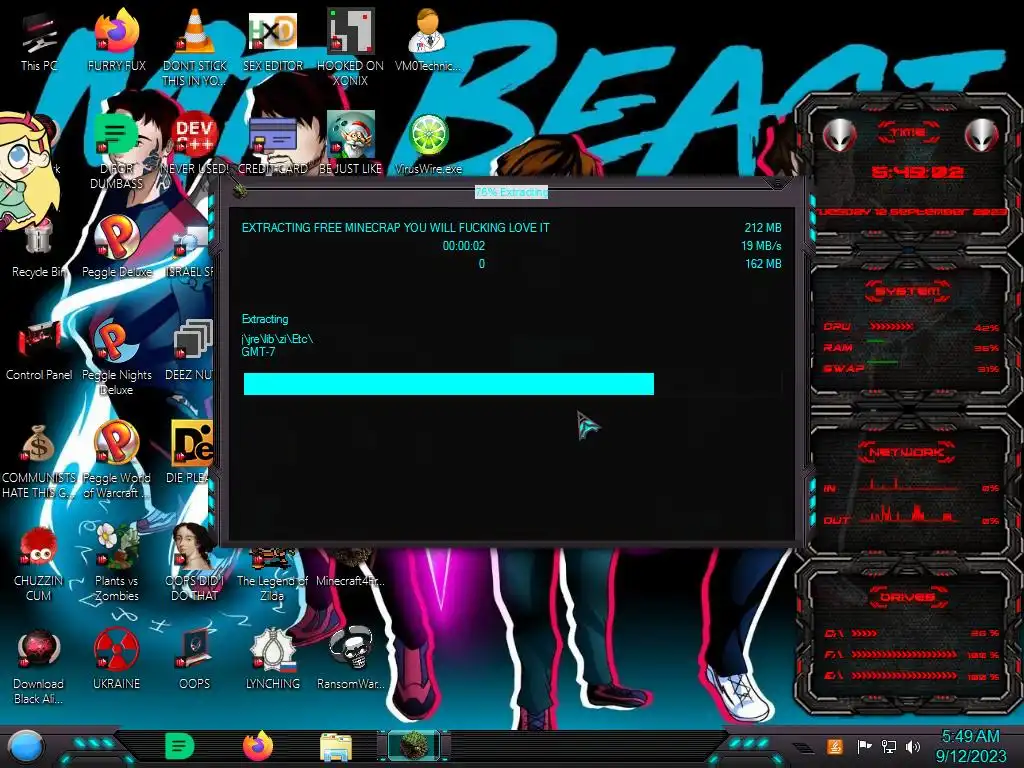1024x768 pixels.
Task: Close the extracting window
Action: click(x=777, y=184)
